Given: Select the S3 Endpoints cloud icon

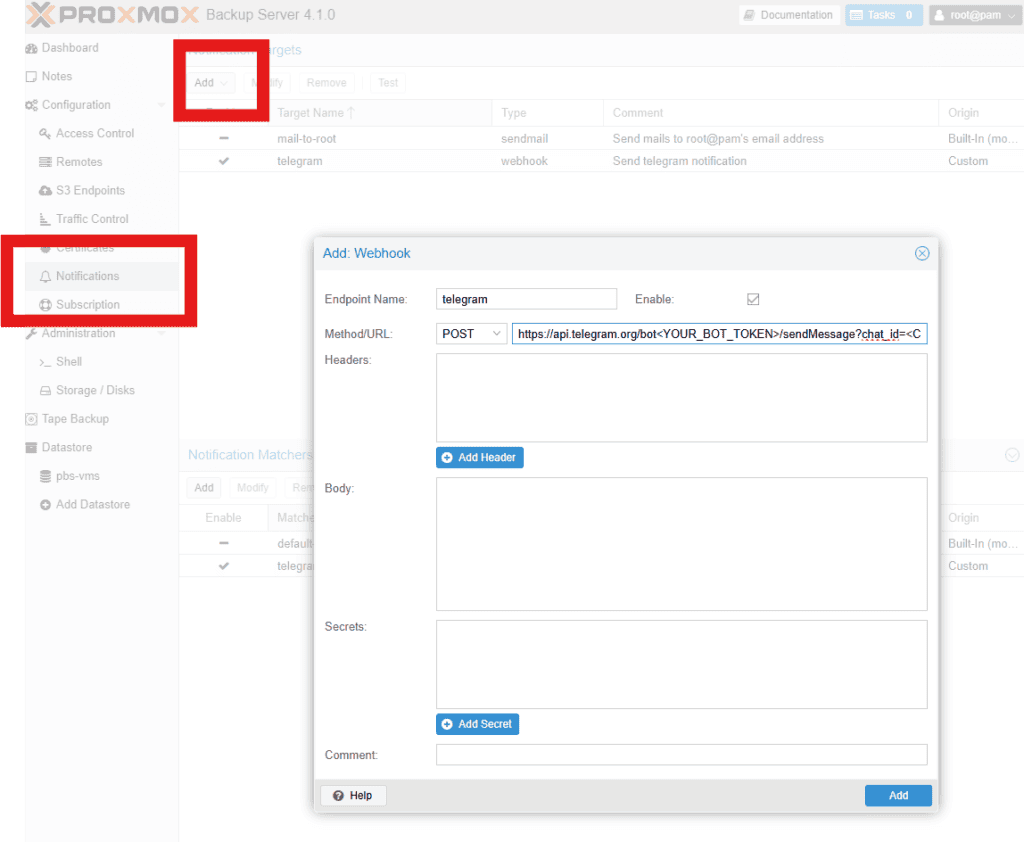Looking at the screenshot, I should tap(45, 190).
